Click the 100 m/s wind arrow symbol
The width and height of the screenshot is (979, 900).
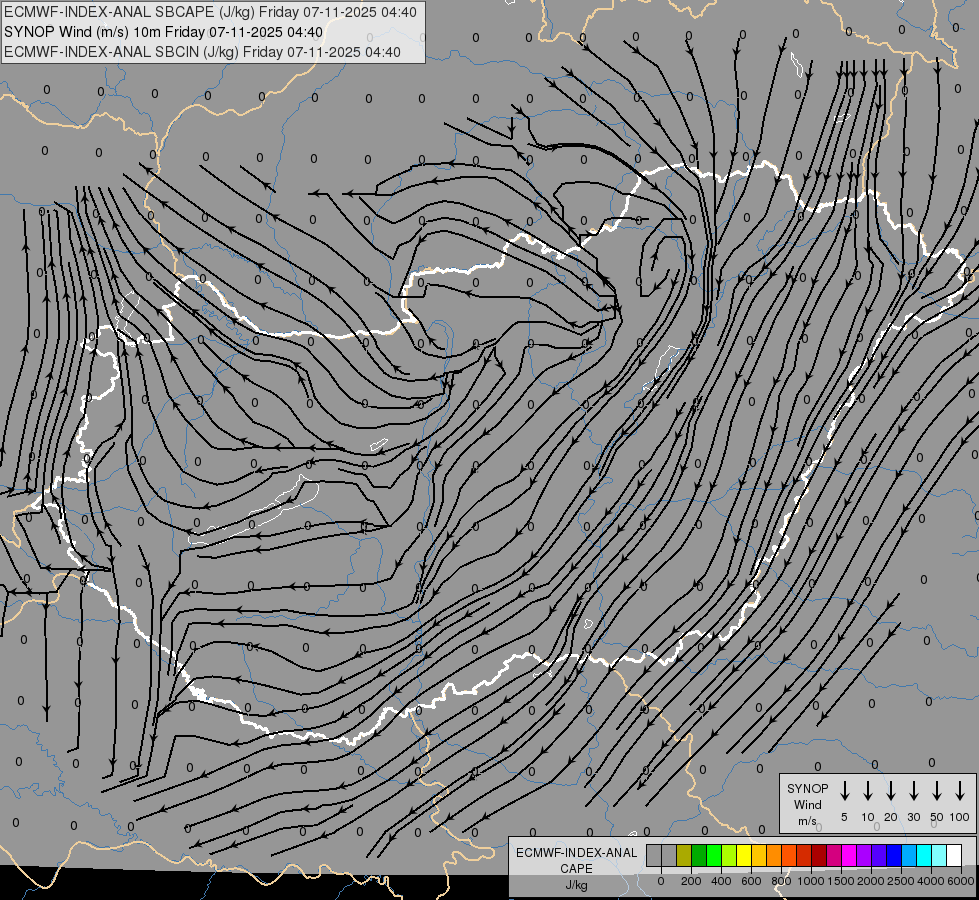960,790
